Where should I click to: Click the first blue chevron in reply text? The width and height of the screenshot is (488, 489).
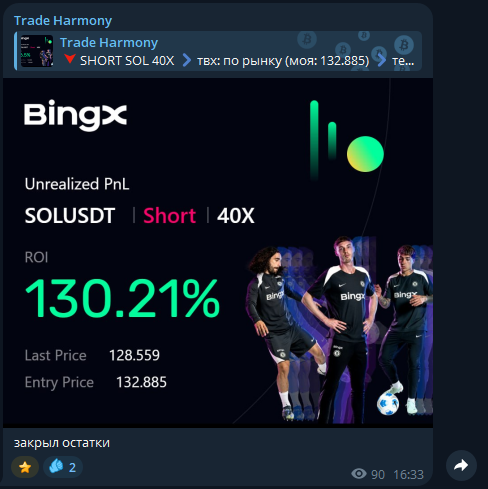point(187,61)
